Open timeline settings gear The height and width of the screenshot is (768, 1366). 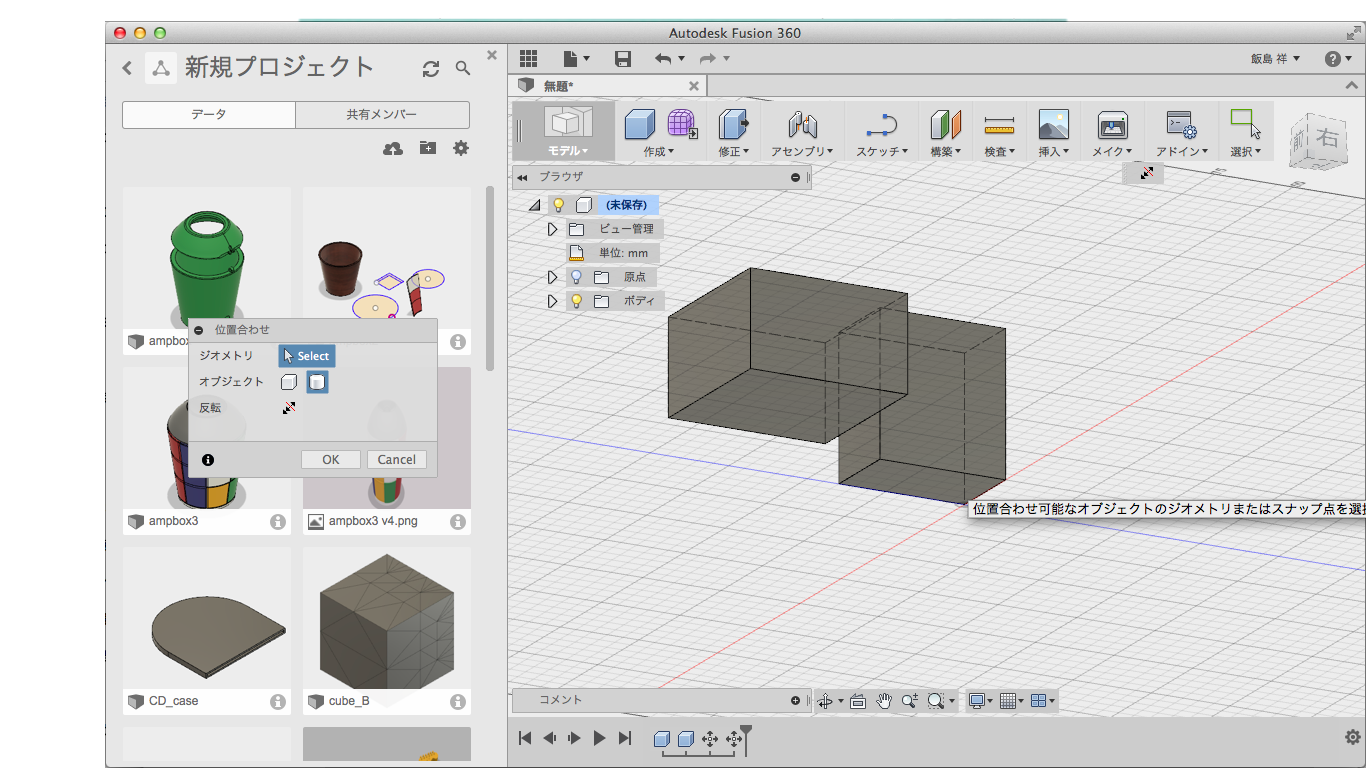click(x=1353, y=738)
